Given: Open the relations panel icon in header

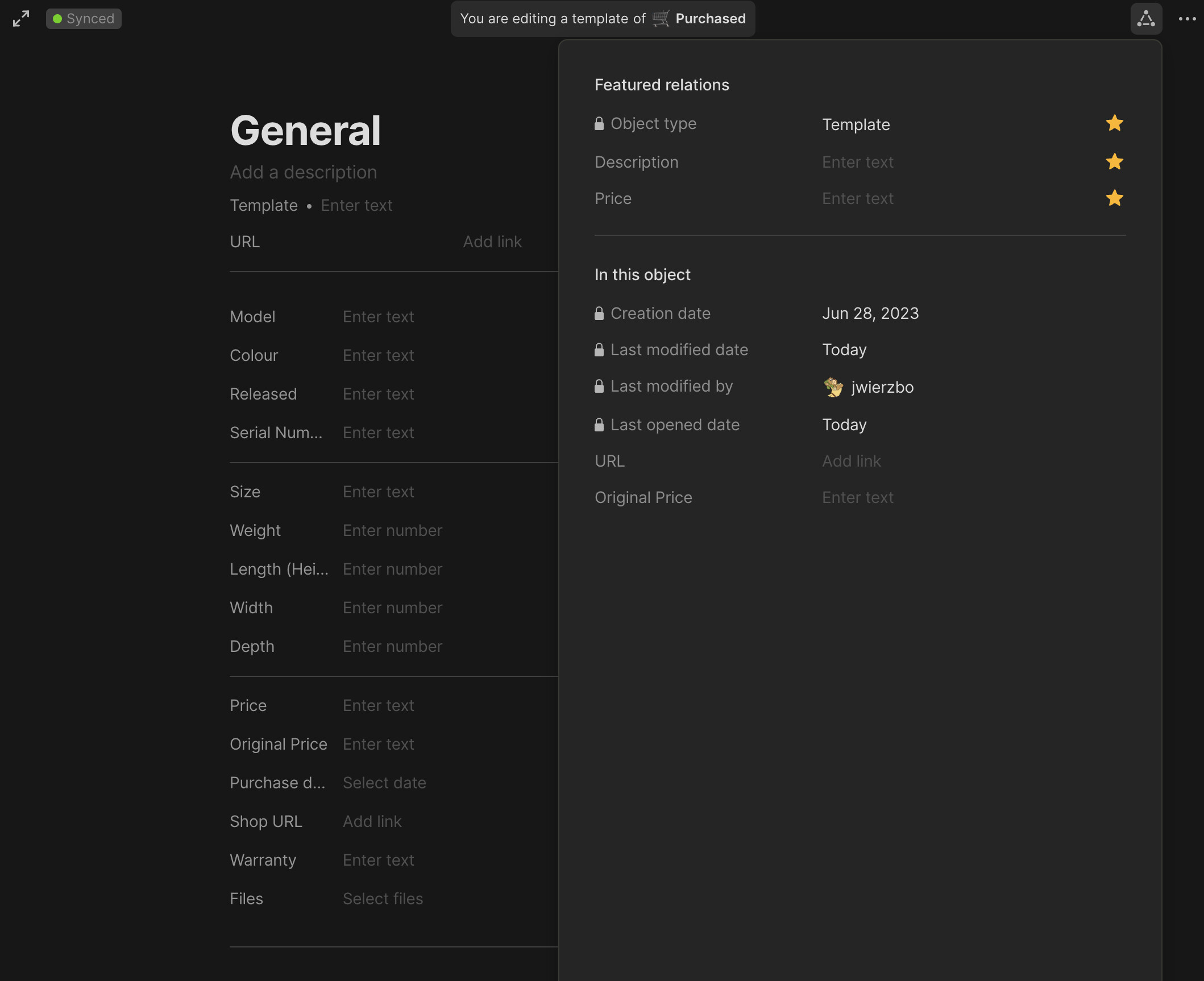Looking at the screenshot, I should tap(1145, 19).
